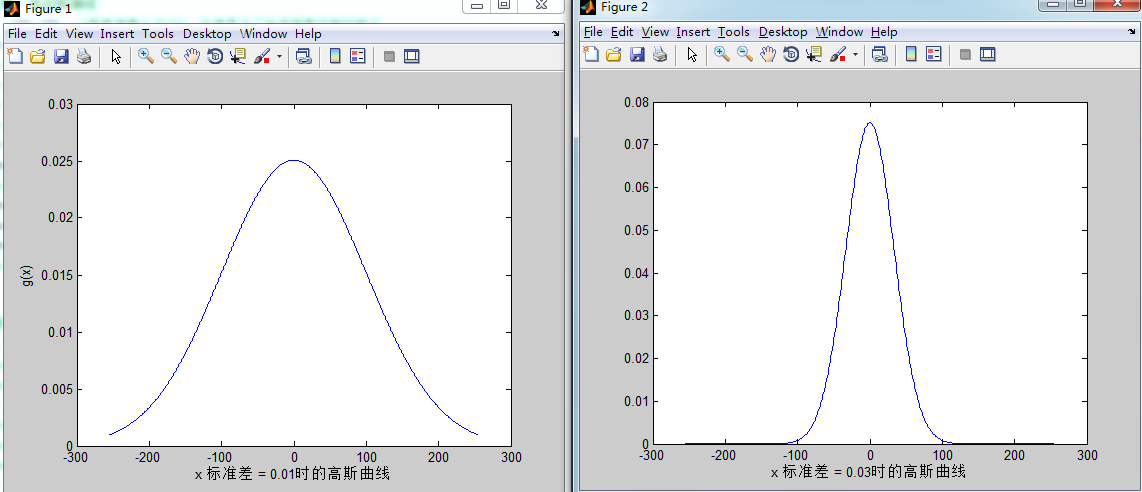Click y-axis tick 0.025 in Figure 1
Screen dimensions: 1142x492
(x=60, y=161)
